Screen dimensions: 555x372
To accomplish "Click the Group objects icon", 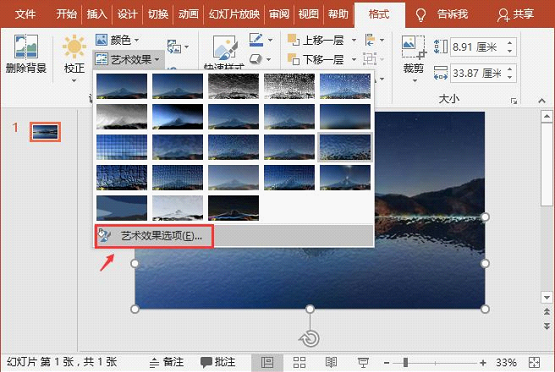I will 370,59.
